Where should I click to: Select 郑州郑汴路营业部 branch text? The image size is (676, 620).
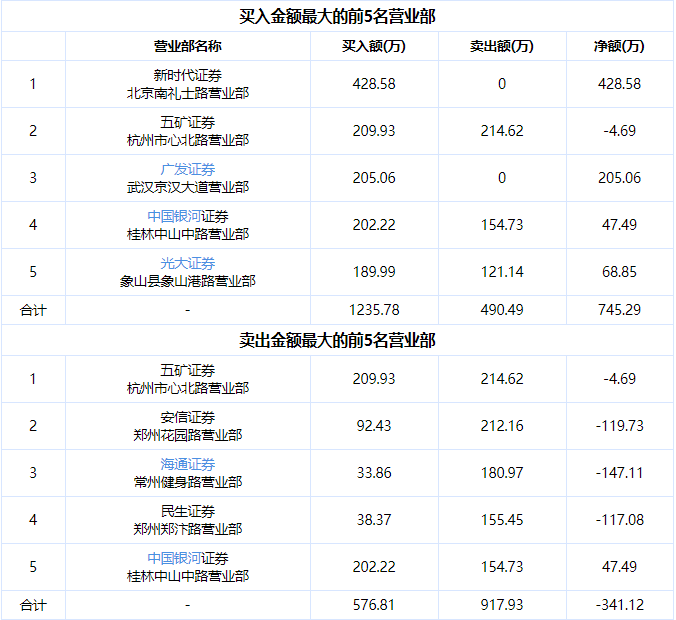point(188,529)
